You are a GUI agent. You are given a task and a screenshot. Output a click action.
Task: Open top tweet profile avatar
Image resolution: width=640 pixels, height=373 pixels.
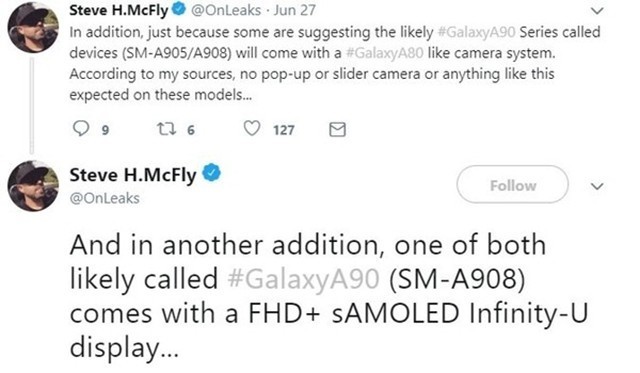[x=33, y=27]
